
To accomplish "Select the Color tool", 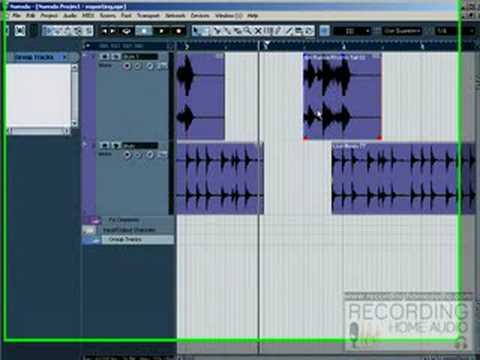I will [309, 31].
